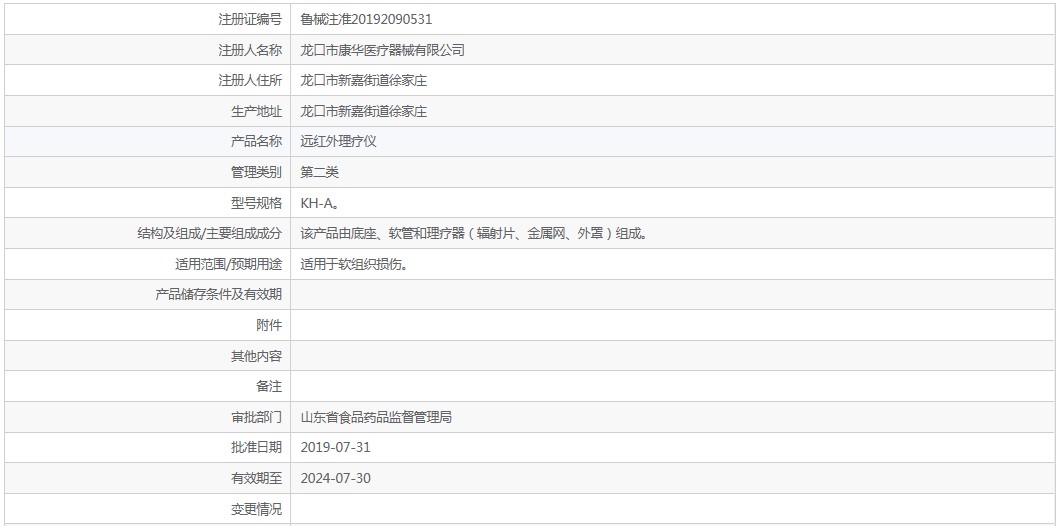Screen dimensions: 1057x526
Task: Click the 生产地址 label
Action: click(256, 111)
